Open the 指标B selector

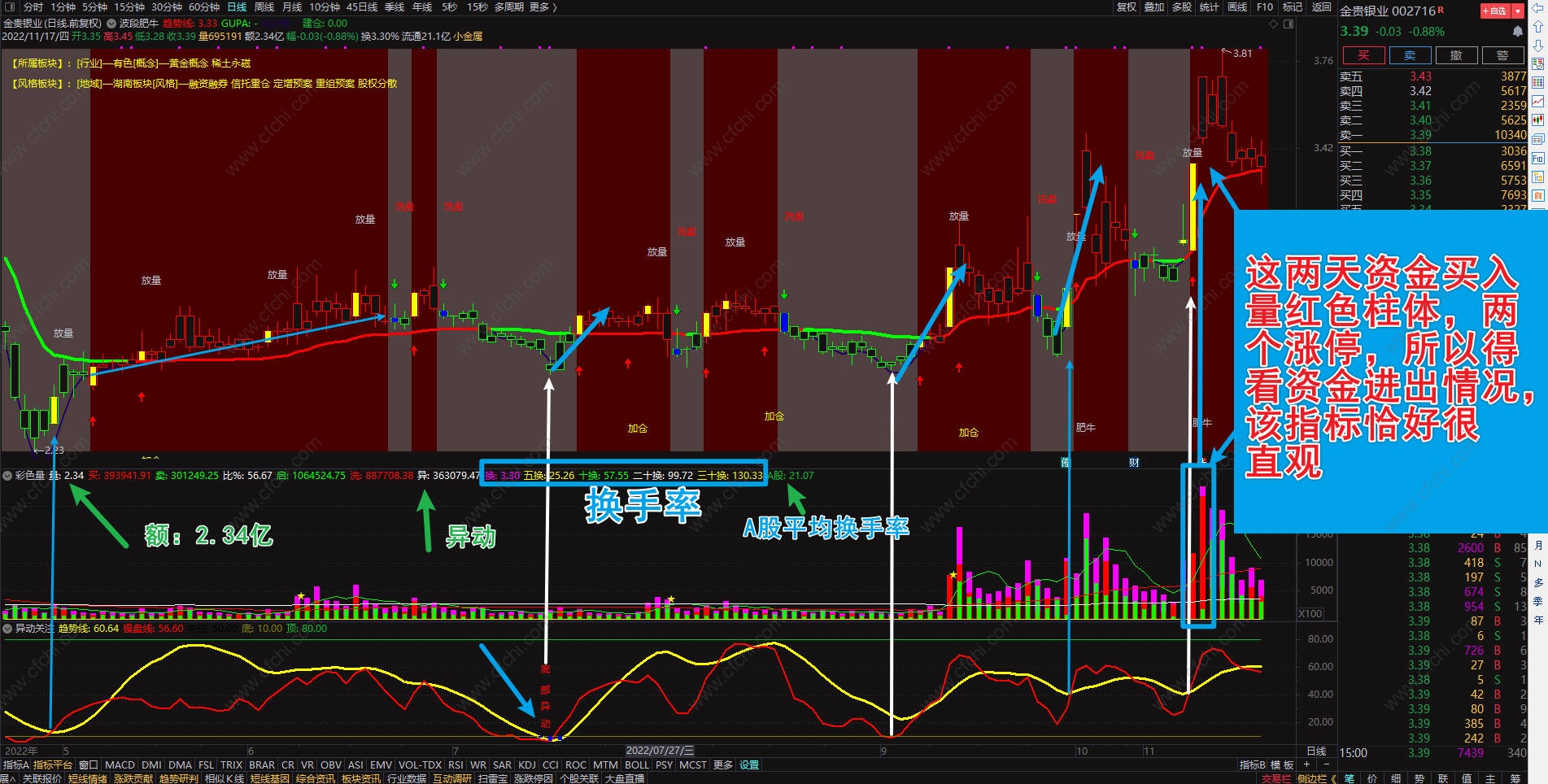(x=1252, y=765)
